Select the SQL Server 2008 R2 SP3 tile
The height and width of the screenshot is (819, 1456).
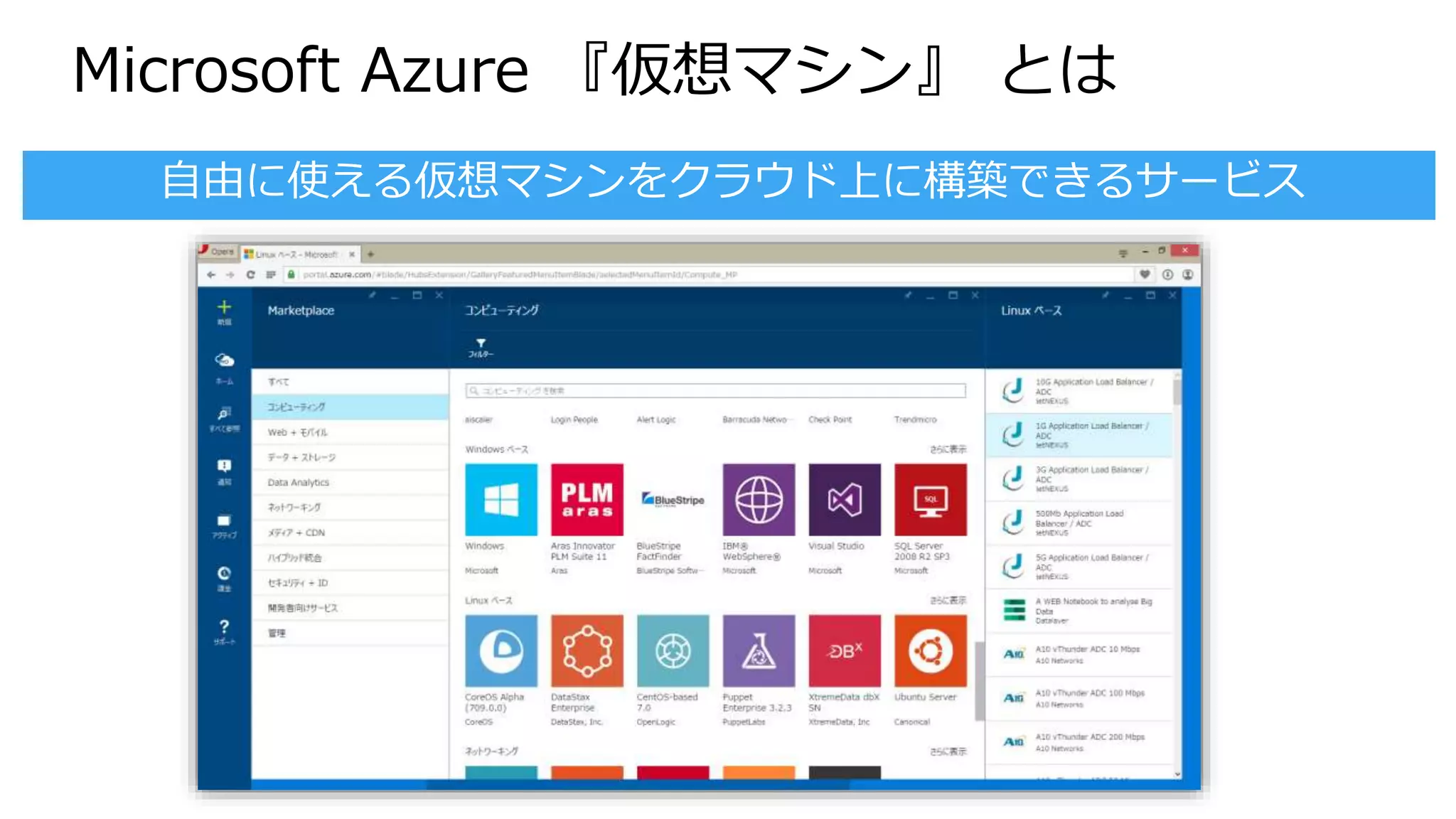coord(931,500)
